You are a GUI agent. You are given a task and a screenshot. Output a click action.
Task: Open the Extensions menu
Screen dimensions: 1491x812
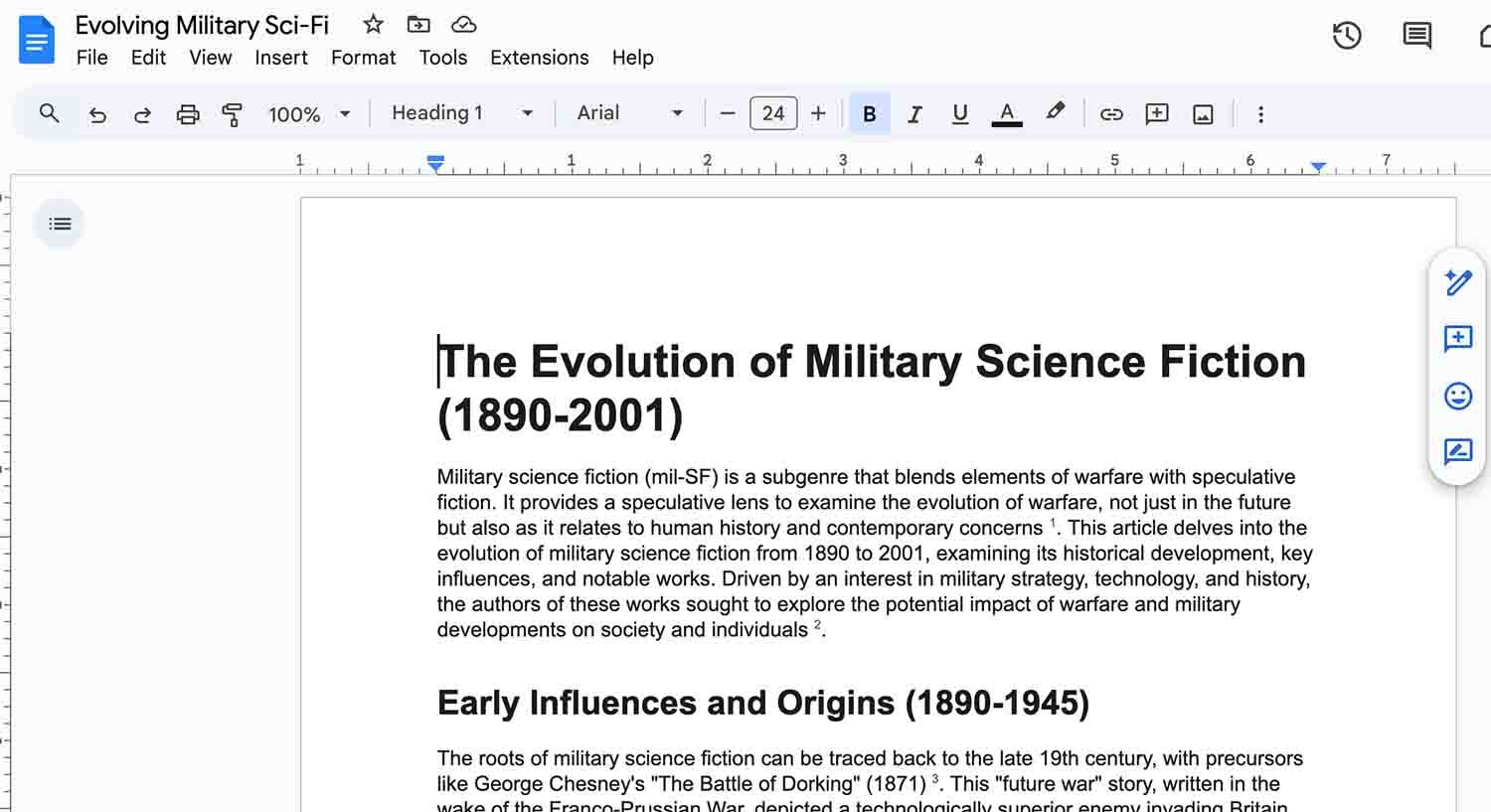click(539, 58)
